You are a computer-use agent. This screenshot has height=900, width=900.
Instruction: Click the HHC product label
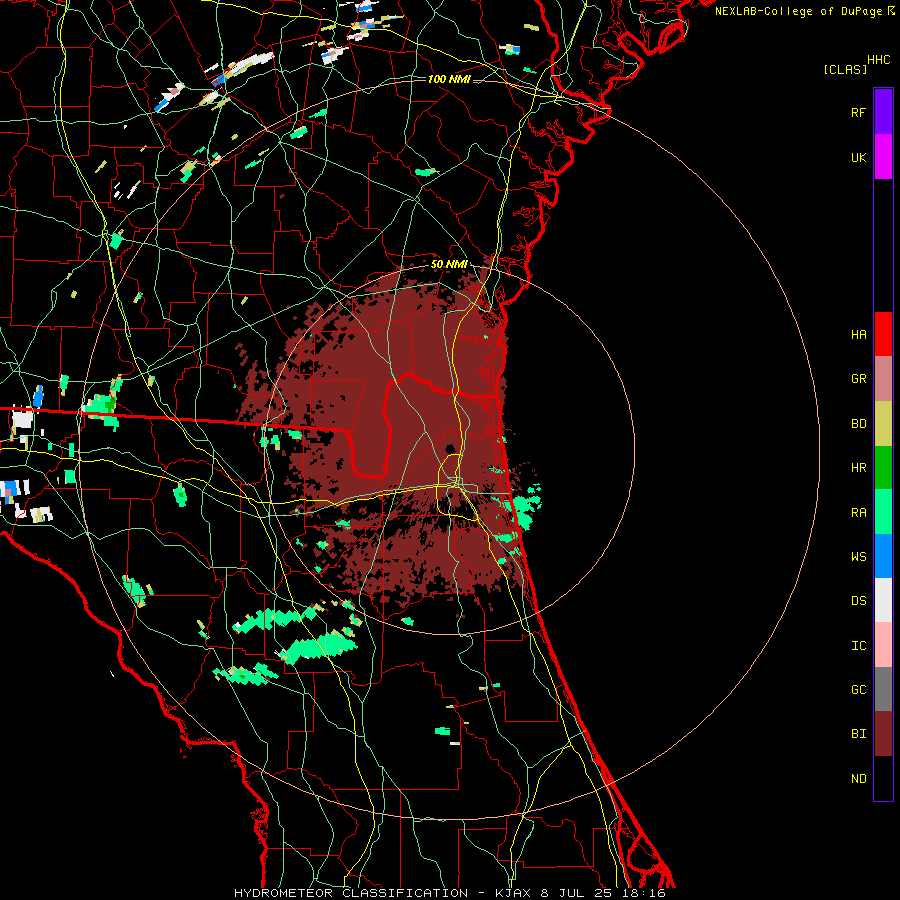[x=879, y=60]
